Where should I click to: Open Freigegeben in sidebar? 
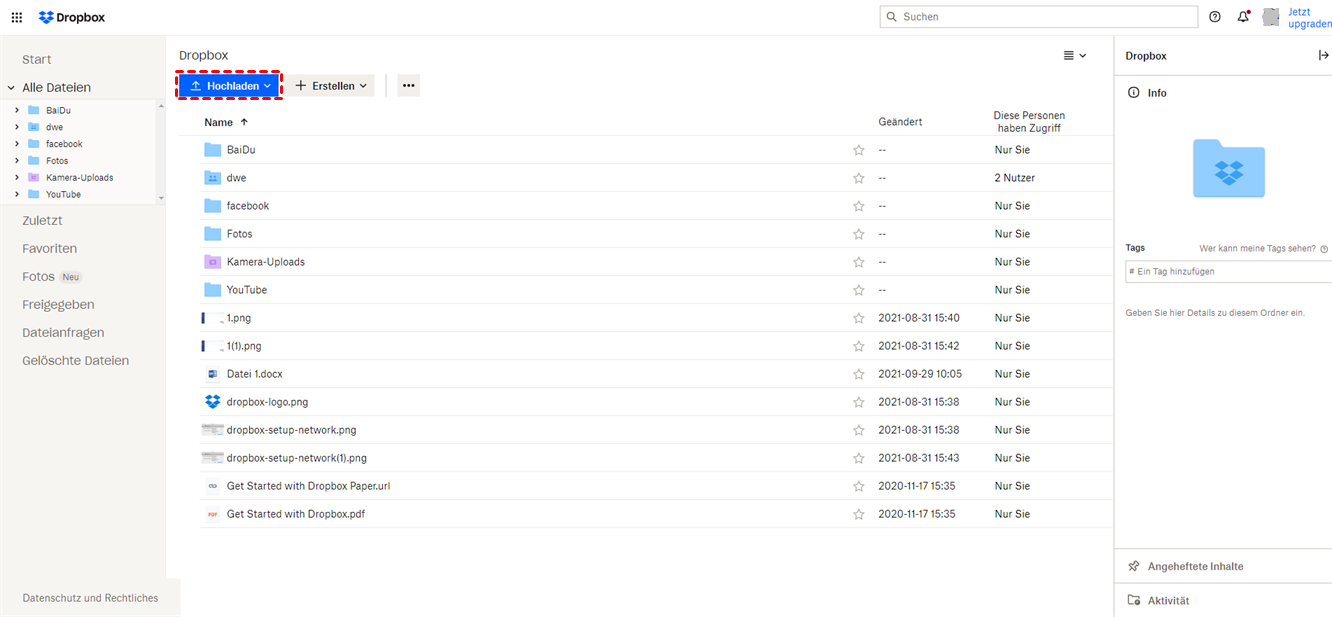tap(58, 304)
